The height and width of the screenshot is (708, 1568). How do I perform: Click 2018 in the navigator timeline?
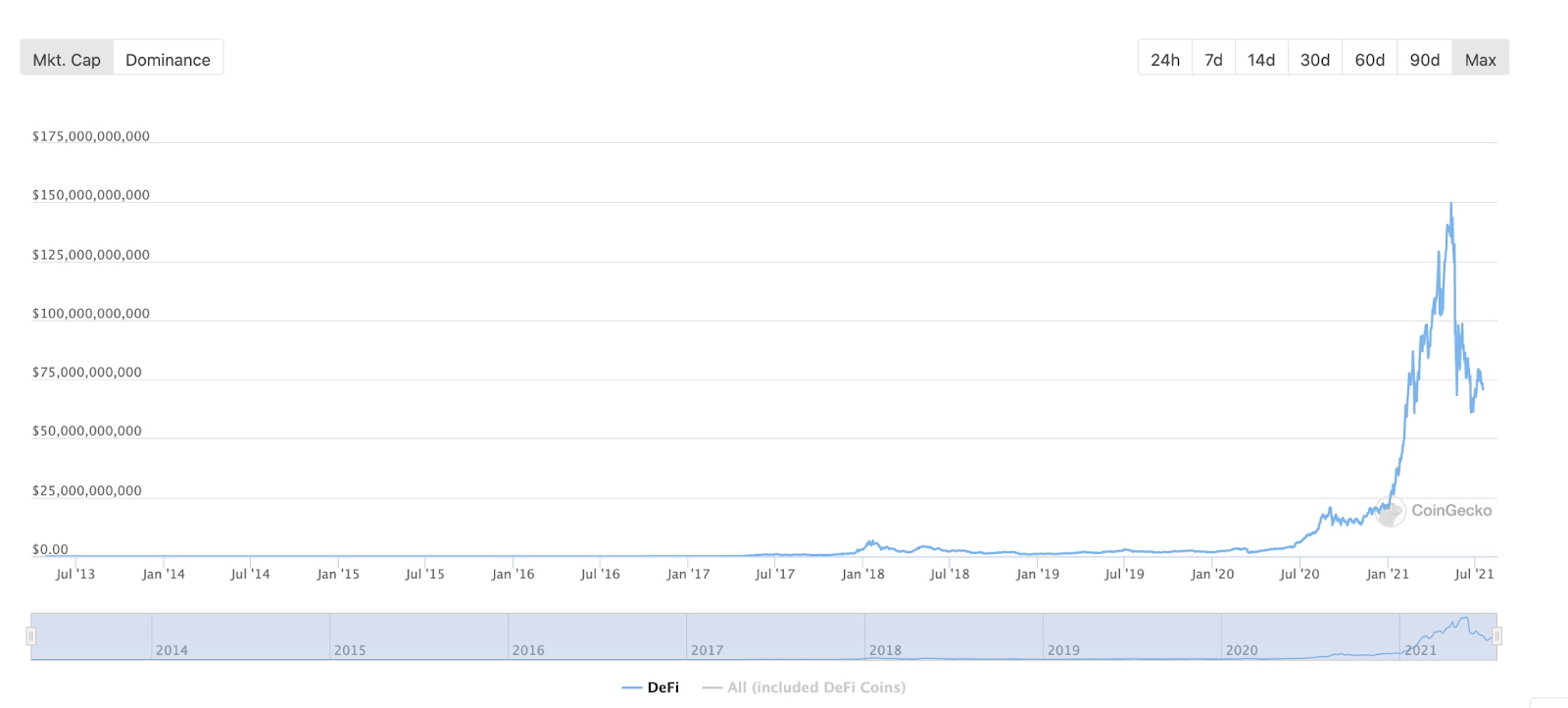885,650
